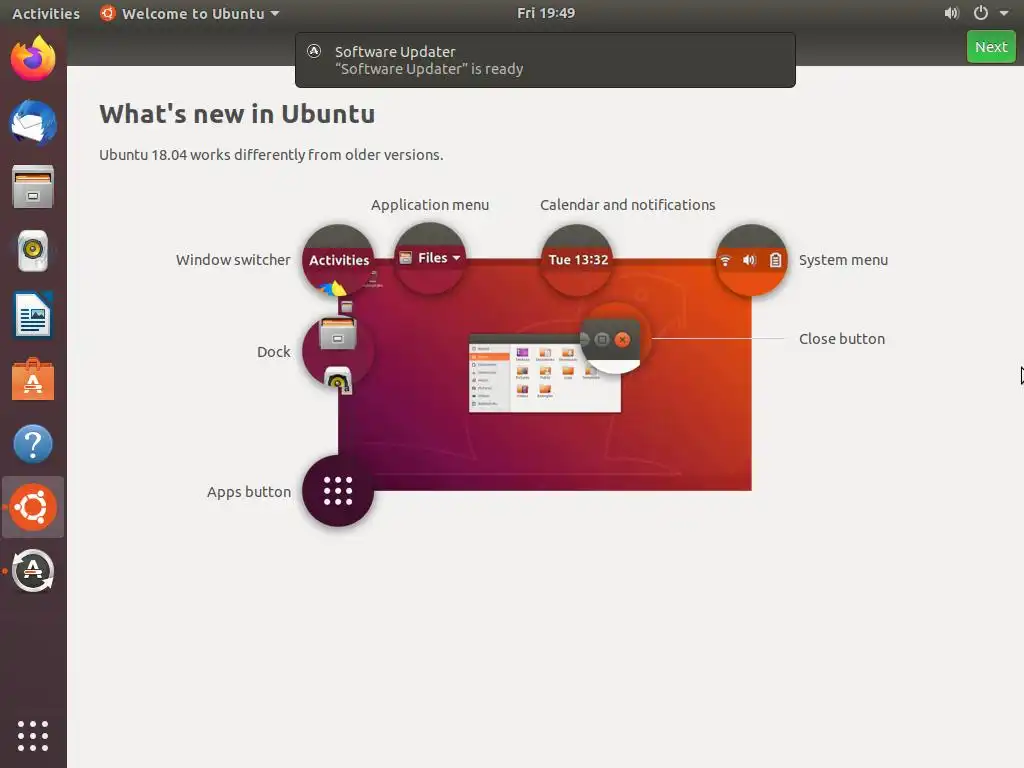Click the "System menu" label
This screenshot has height=768, width=1024.
[x=843, y=260]
